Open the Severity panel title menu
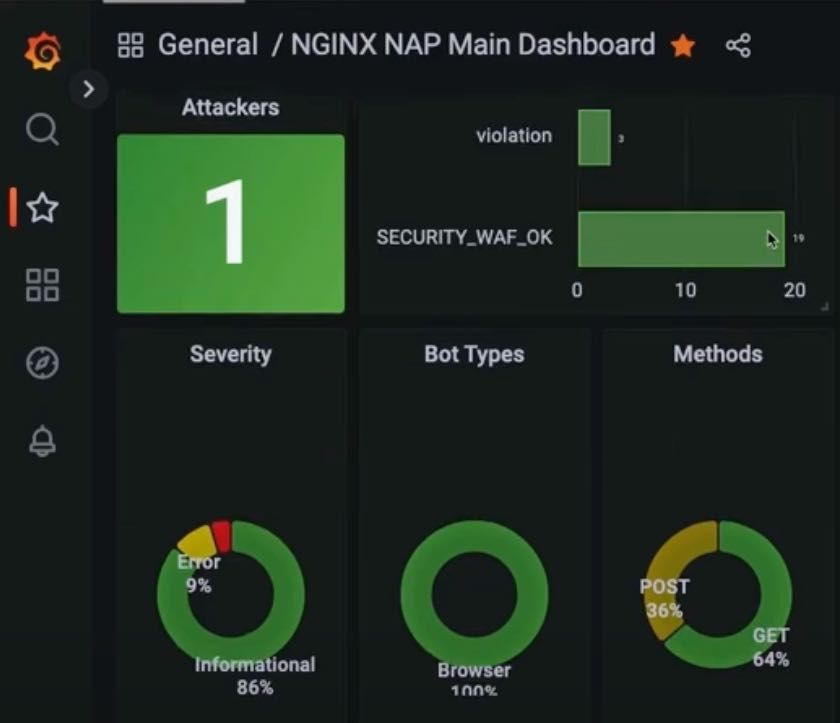The height and width of the screenshot is (723, 840). coord(230,354)
